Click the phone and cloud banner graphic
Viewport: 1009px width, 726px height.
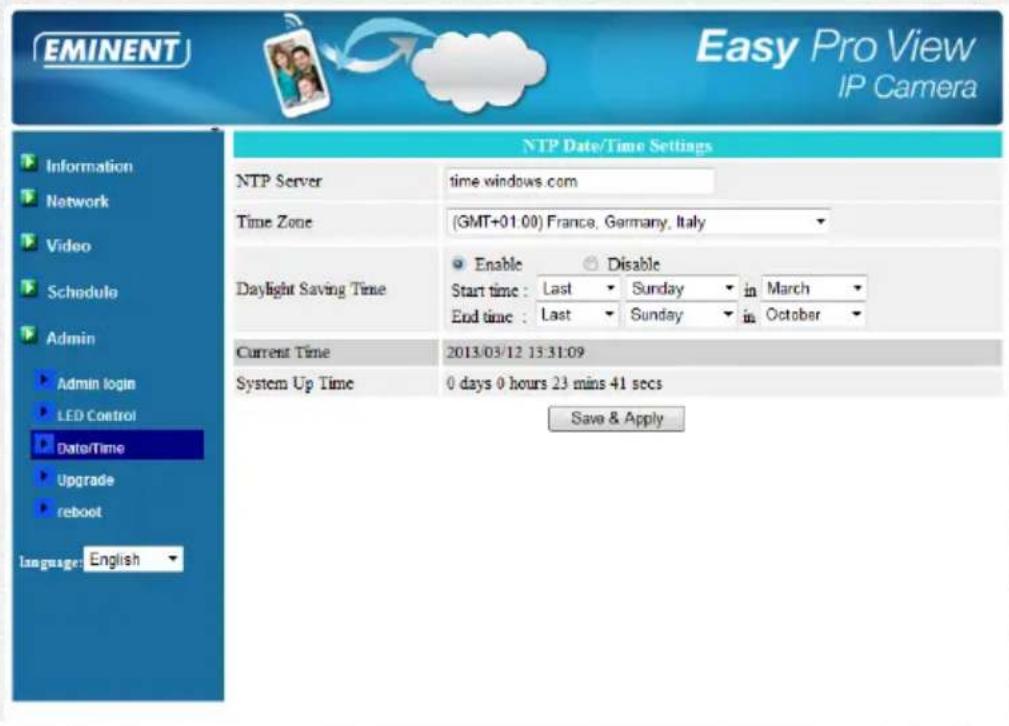[404, 64]
